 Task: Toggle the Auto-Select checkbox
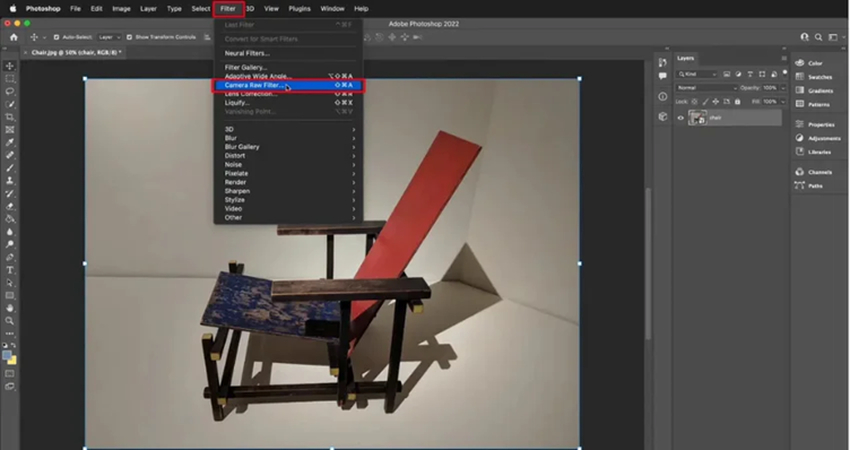[56, 37]
